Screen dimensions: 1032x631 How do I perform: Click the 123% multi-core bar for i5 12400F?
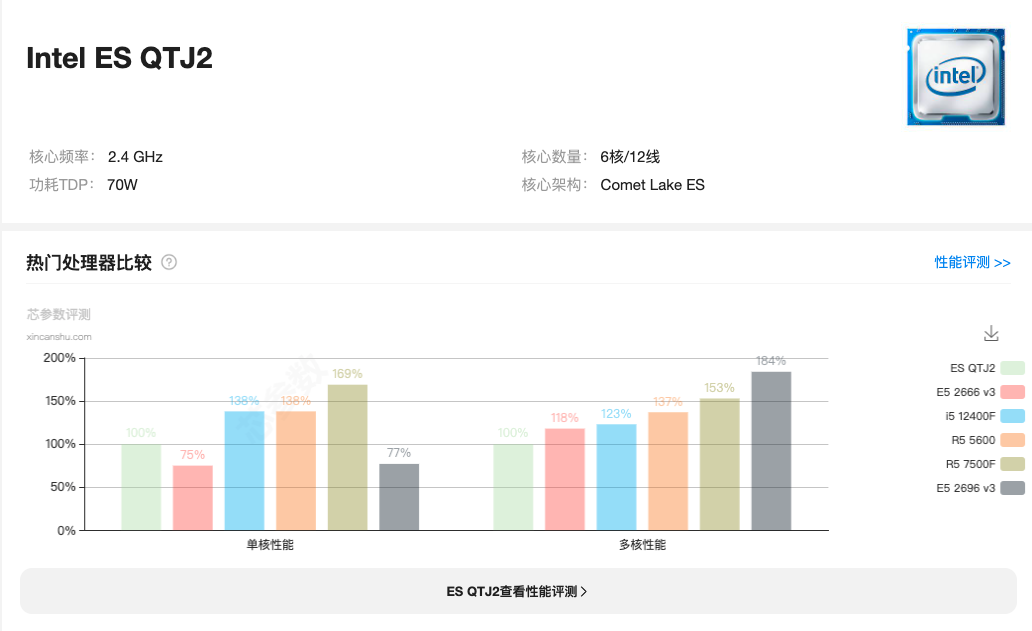pos(617,477)
